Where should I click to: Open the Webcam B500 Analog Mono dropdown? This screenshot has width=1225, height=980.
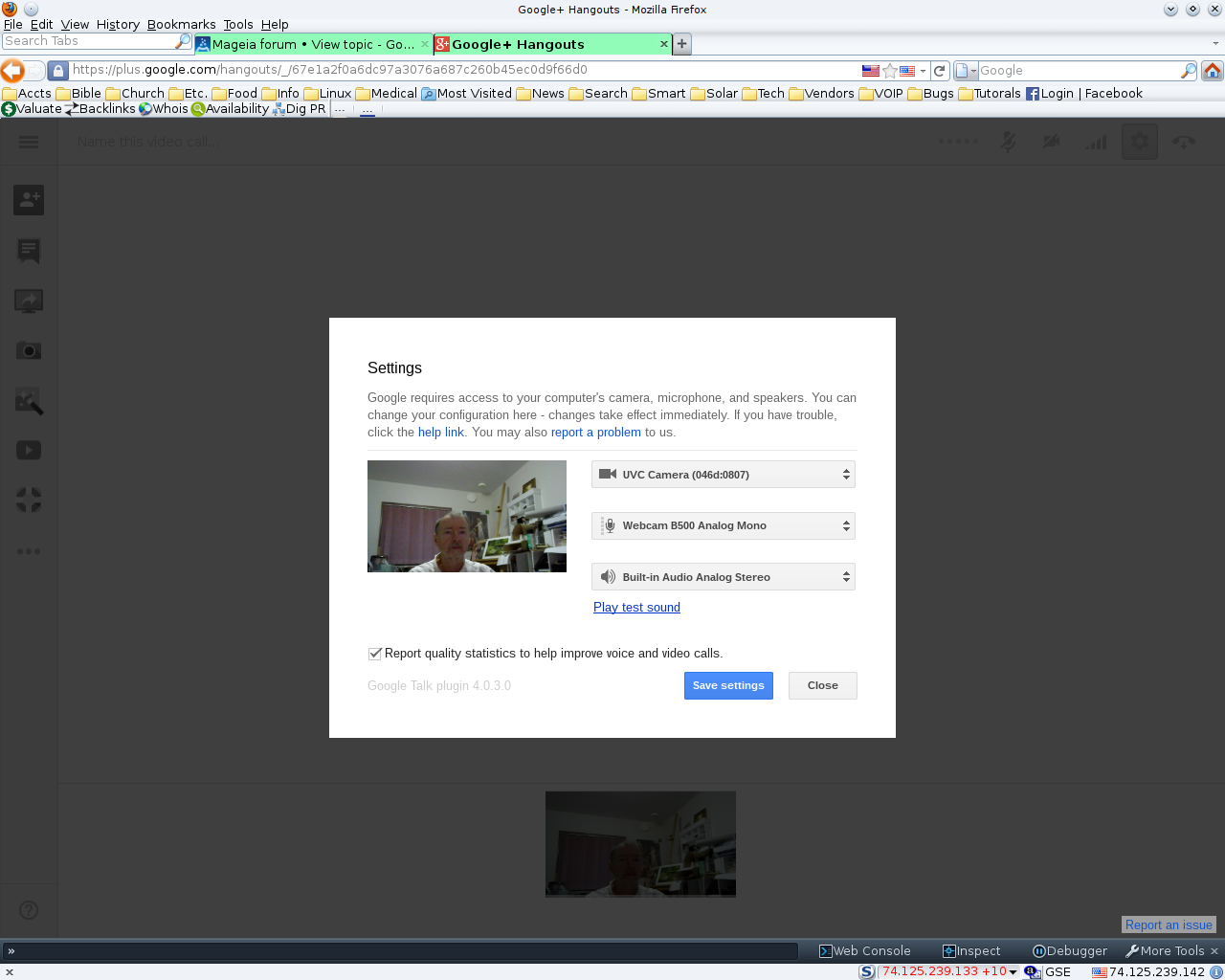(724, 525)
